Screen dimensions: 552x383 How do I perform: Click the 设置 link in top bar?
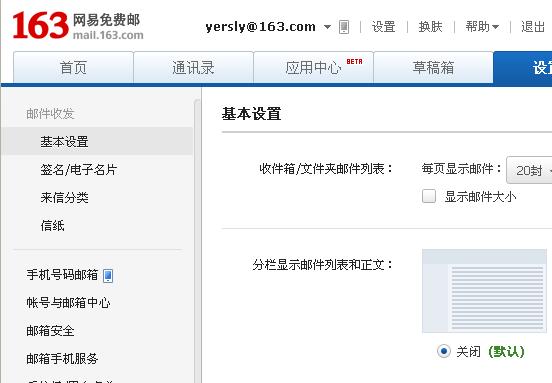(x=384, y=27)
